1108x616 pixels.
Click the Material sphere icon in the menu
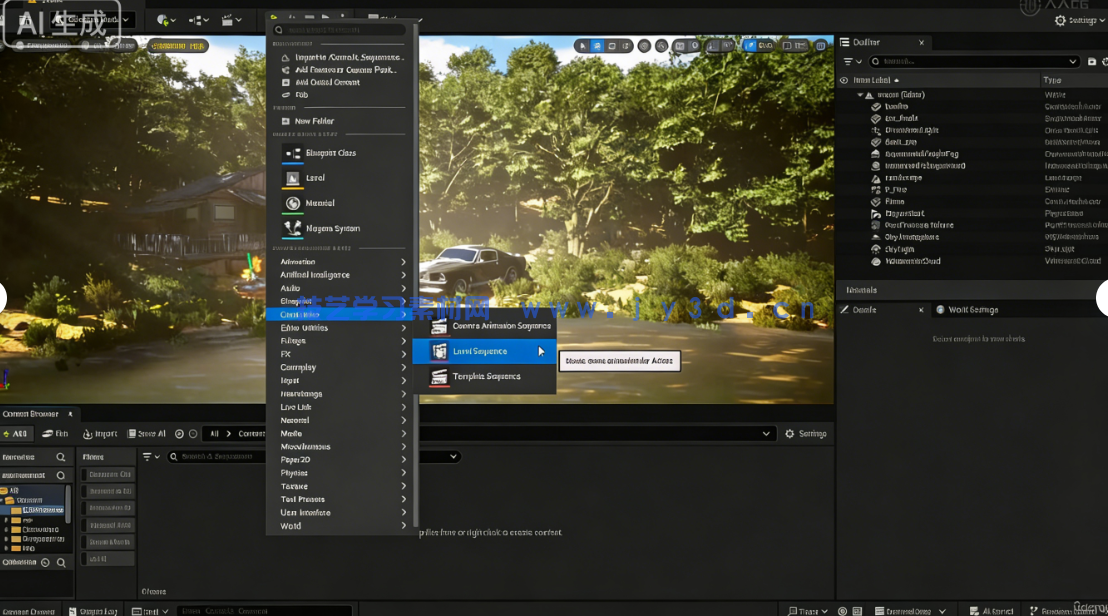tap(292, 203)
